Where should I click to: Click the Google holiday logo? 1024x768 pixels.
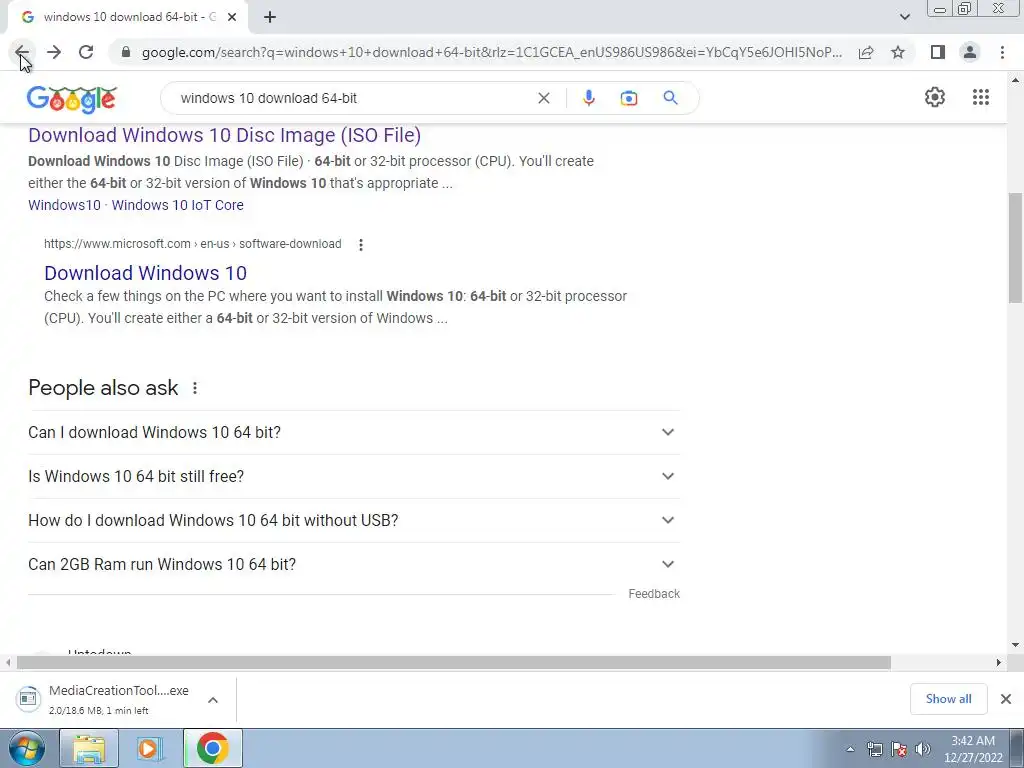point(72,99)
